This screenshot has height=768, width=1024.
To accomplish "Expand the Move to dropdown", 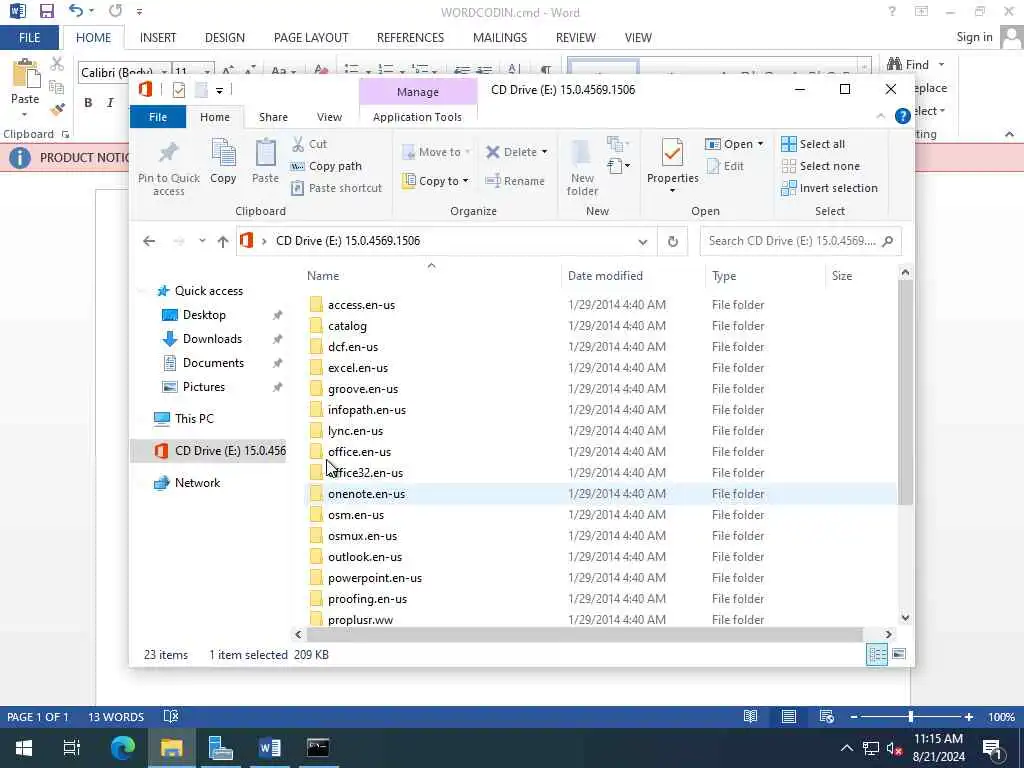I will click(468, 152).
